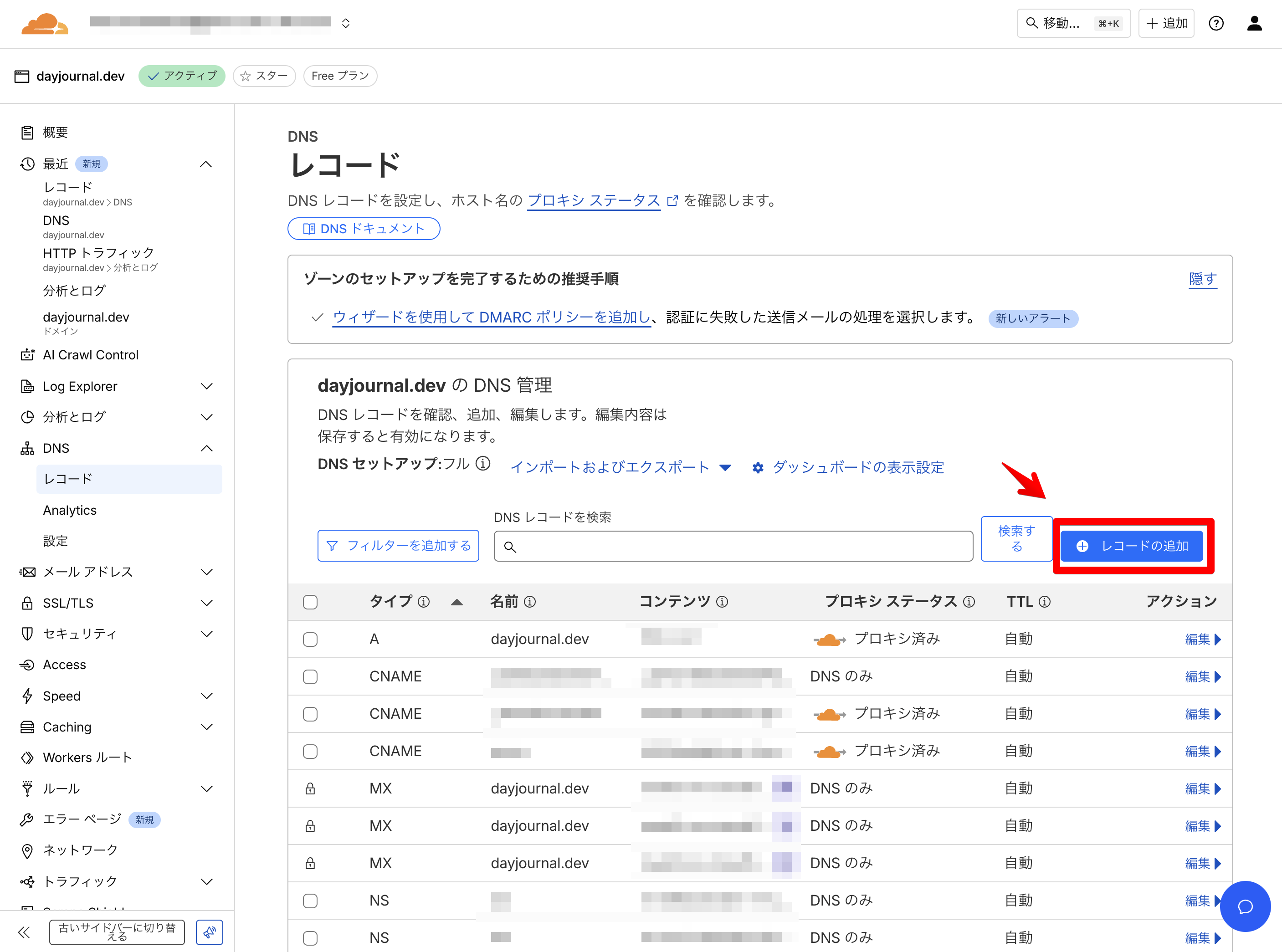Open the DNS ドキュメント link button

coord(364,229)
